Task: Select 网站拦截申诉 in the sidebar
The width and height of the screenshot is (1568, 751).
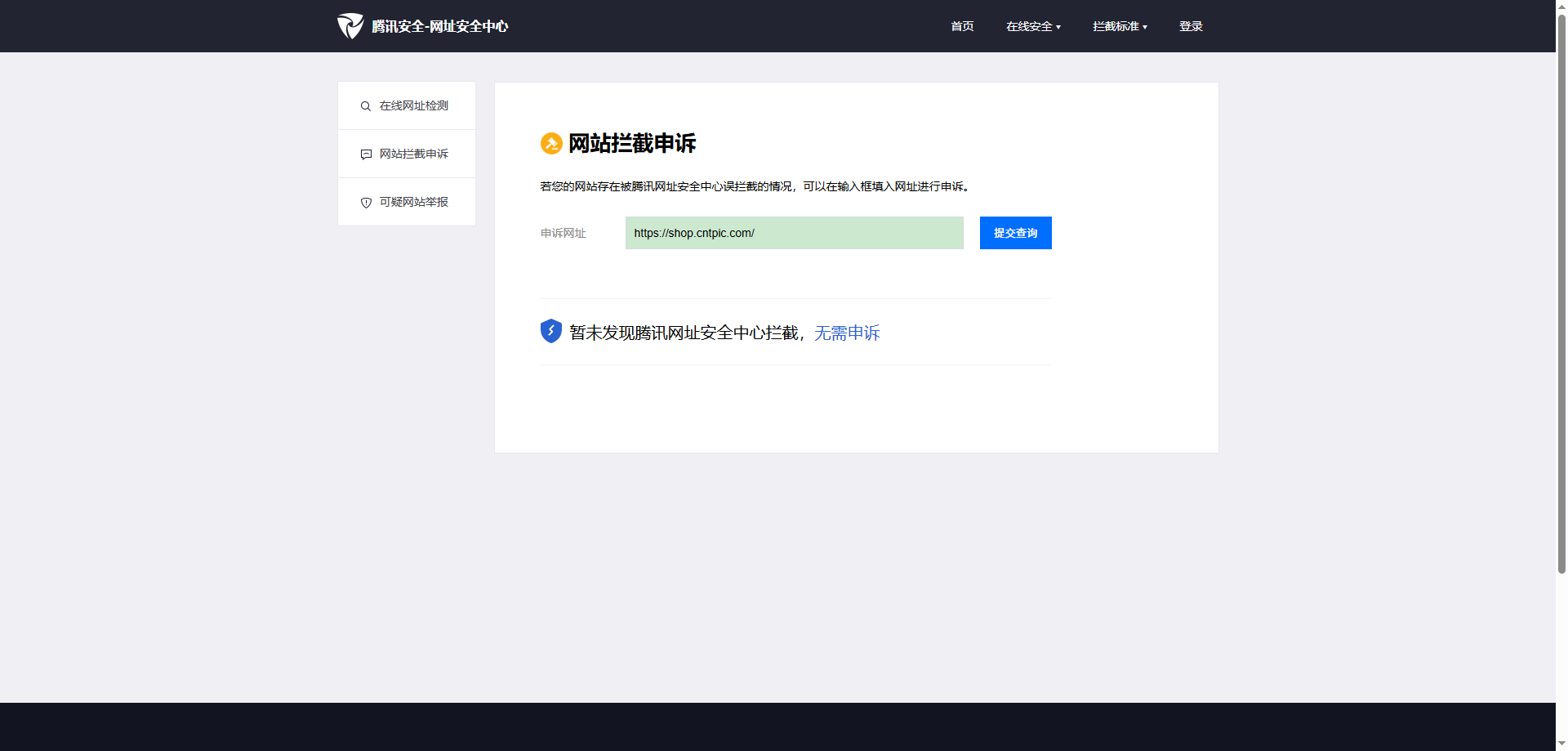Action: [x=407, y=154]
